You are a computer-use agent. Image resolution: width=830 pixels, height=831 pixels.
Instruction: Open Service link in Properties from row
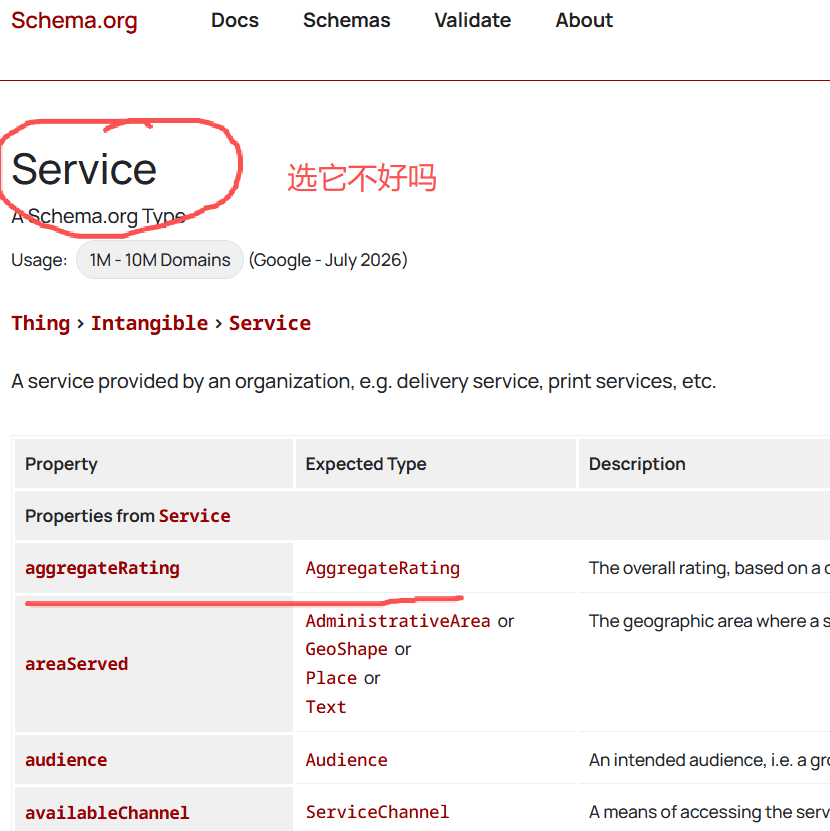(x=195, y=516)
